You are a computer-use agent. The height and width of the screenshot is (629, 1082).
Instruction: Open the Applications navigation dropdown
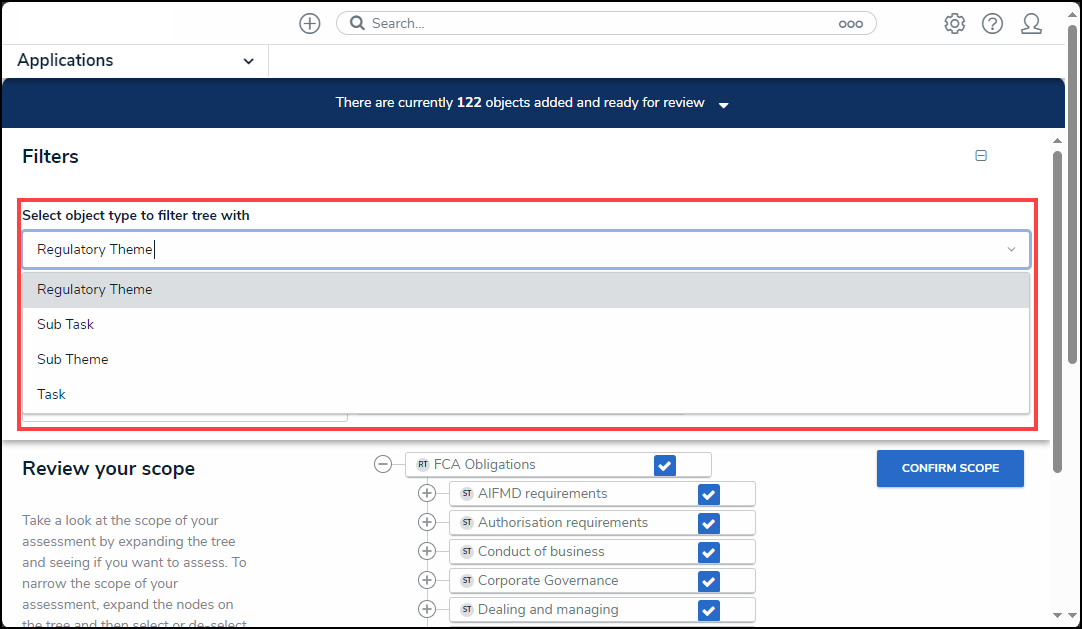[135, 60]
